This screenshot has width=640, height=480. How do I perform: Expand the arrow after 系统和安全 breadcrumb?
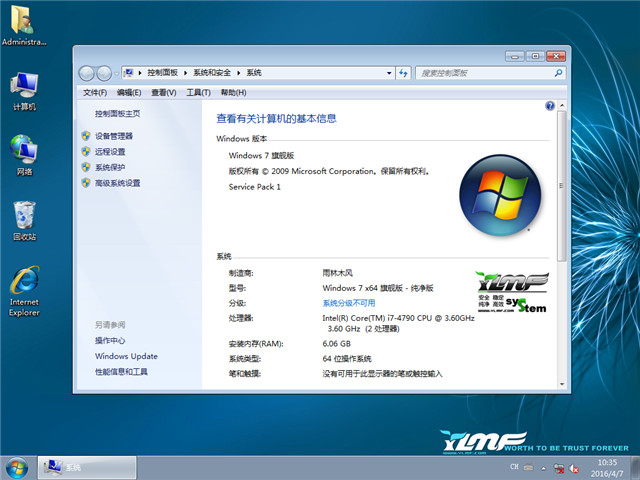239,73
